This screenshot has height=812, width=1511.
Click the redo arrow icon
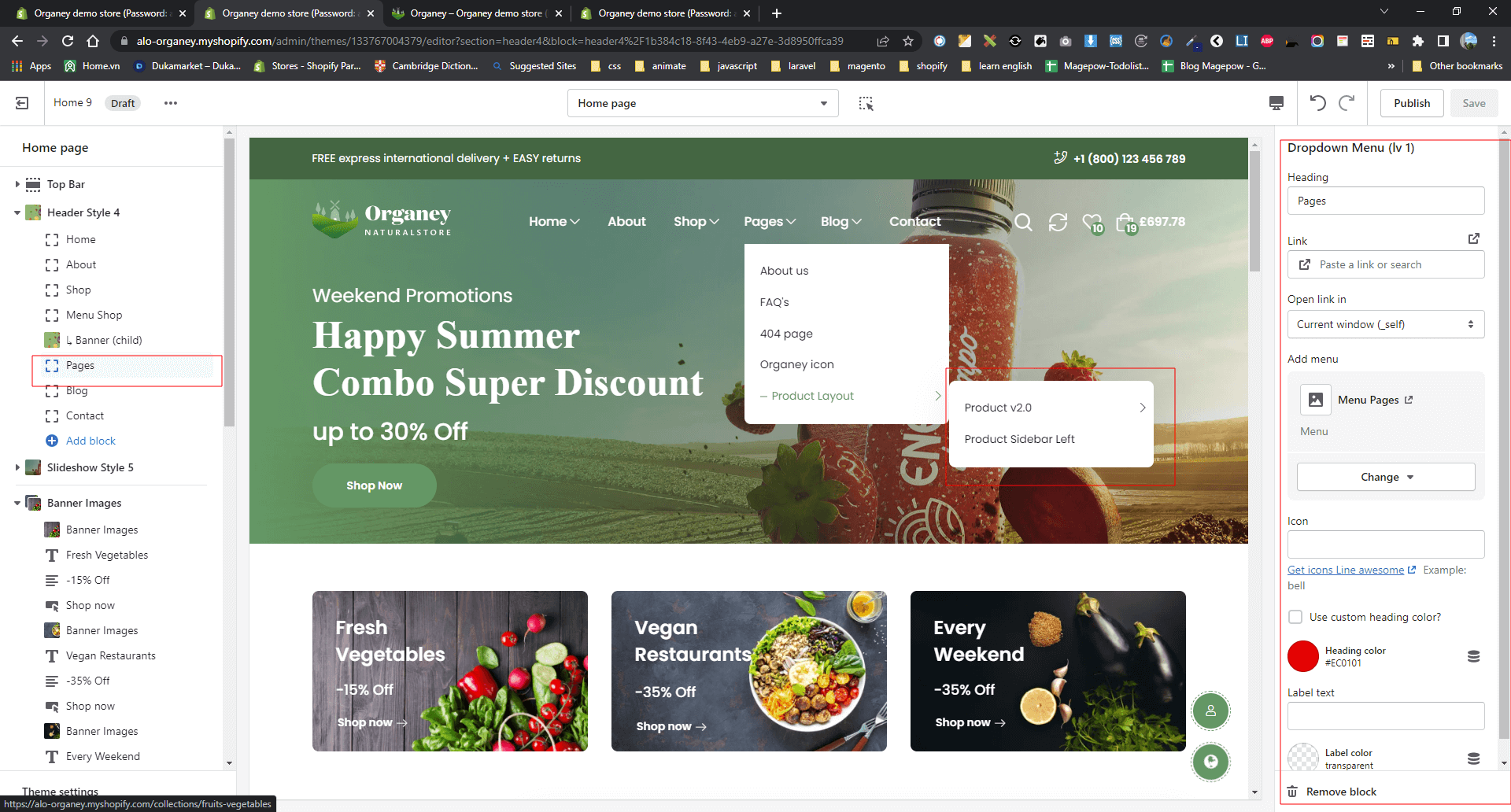1347,103
